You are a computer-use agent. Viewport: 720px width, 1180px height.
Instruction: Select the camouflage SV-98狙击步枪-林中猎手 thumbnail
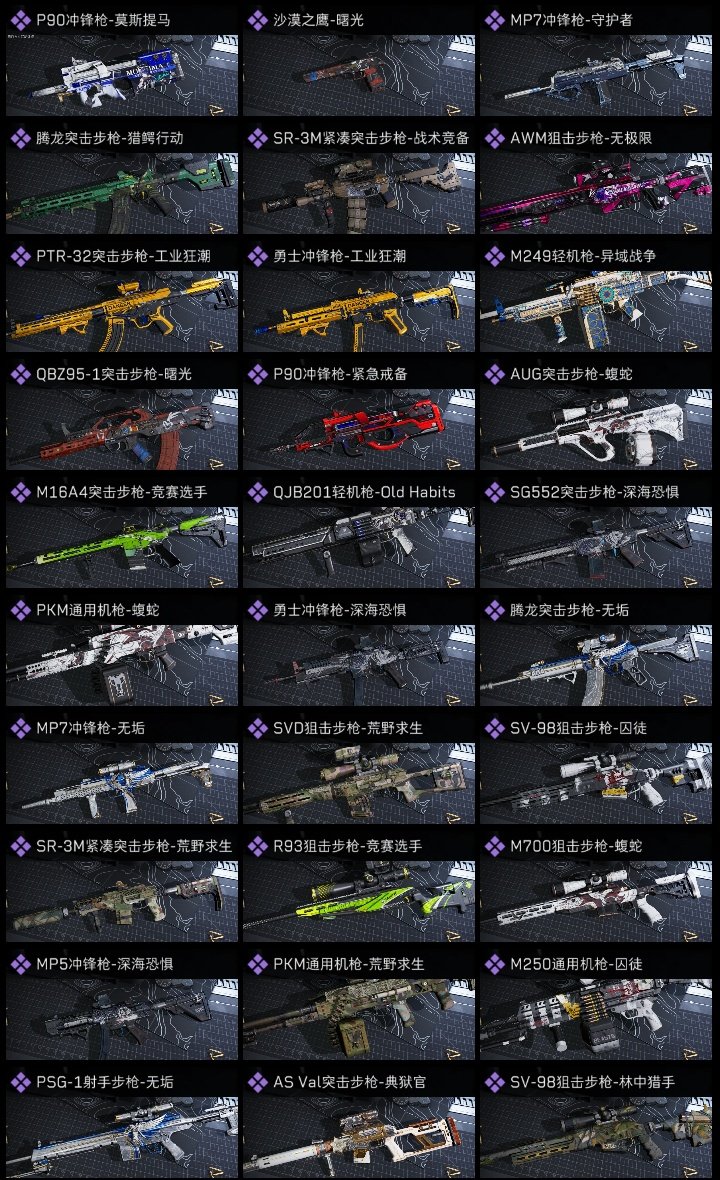(596, 1137)
